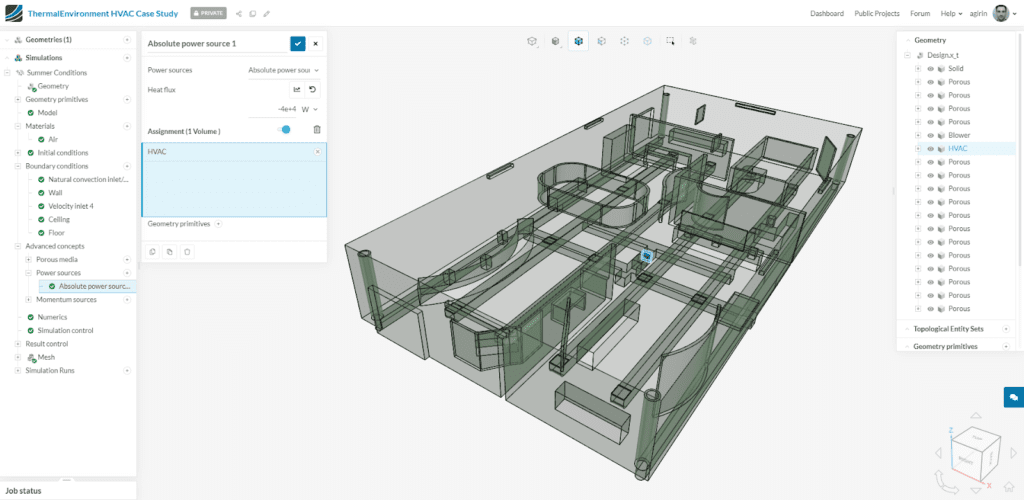Click the translucent render mode icon
Image resolution: width=1024 pixels, height=500 pixels.
click(x=647, y=41)
